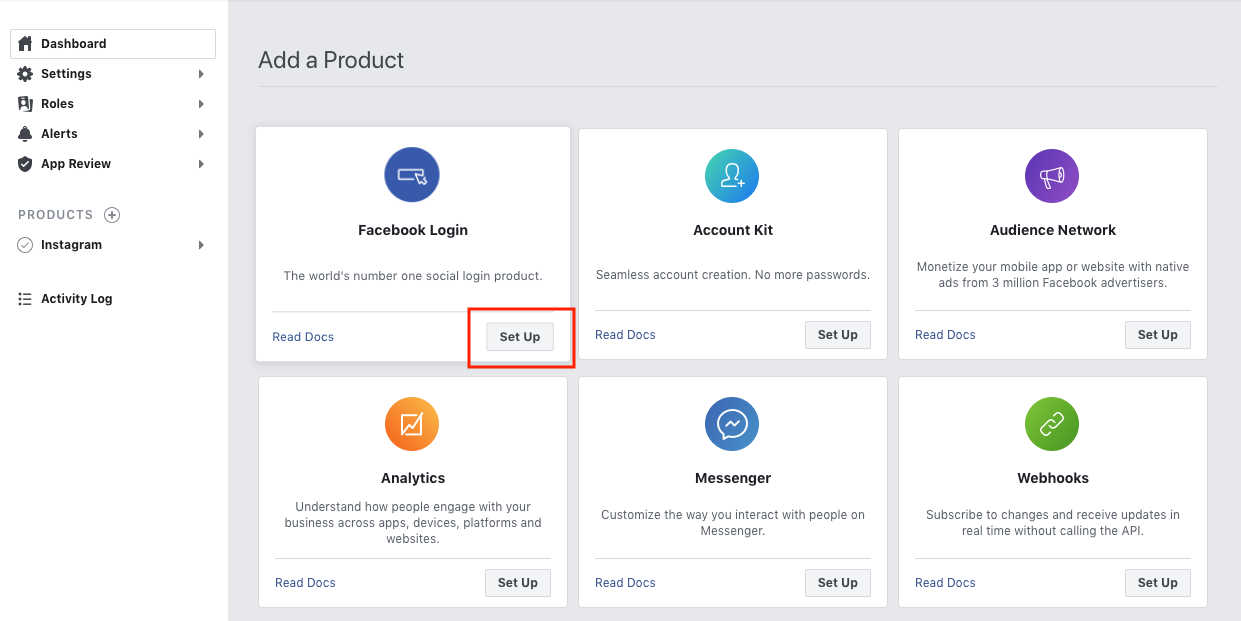Click the "Account Kit" card title
The width and height of the screenshot is (1241, 621).
click(x=733, y=230)
